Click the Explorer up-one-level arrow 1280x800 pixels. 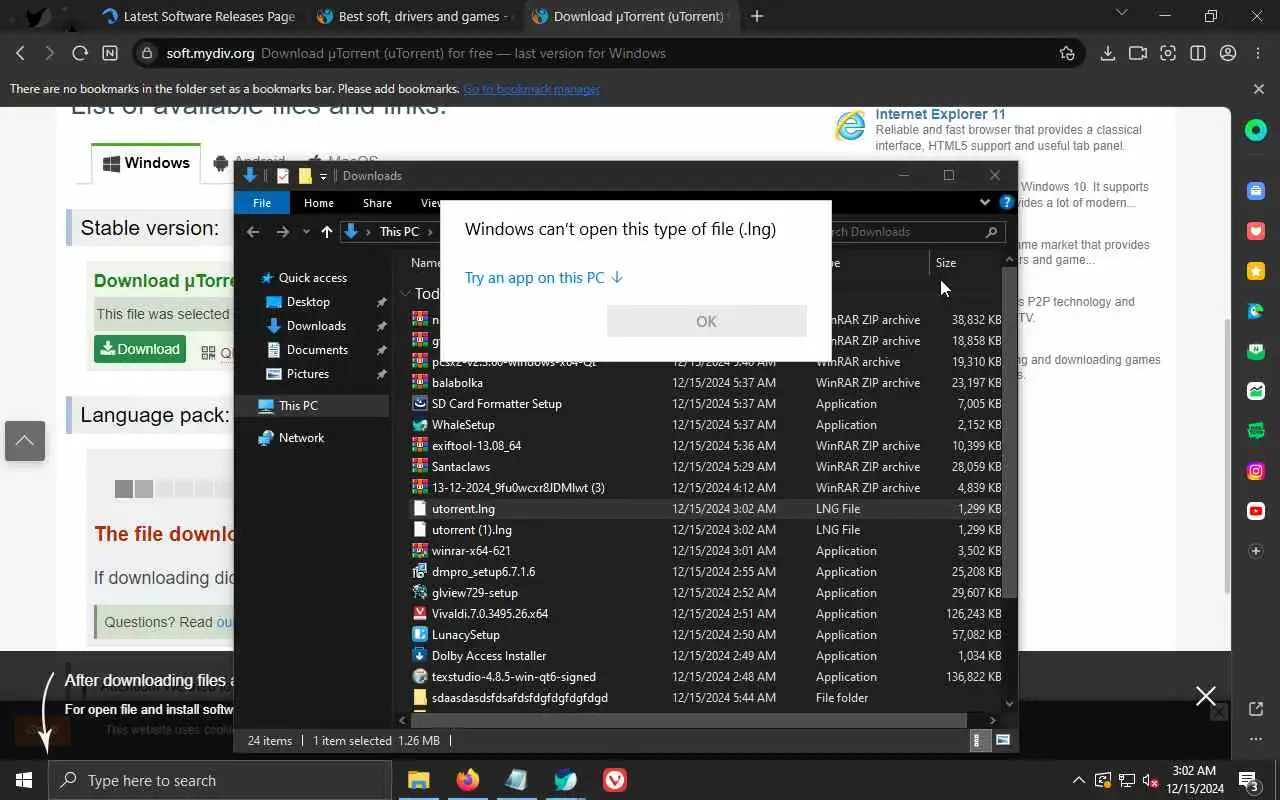pyautogui.click(x=326, y=232)
